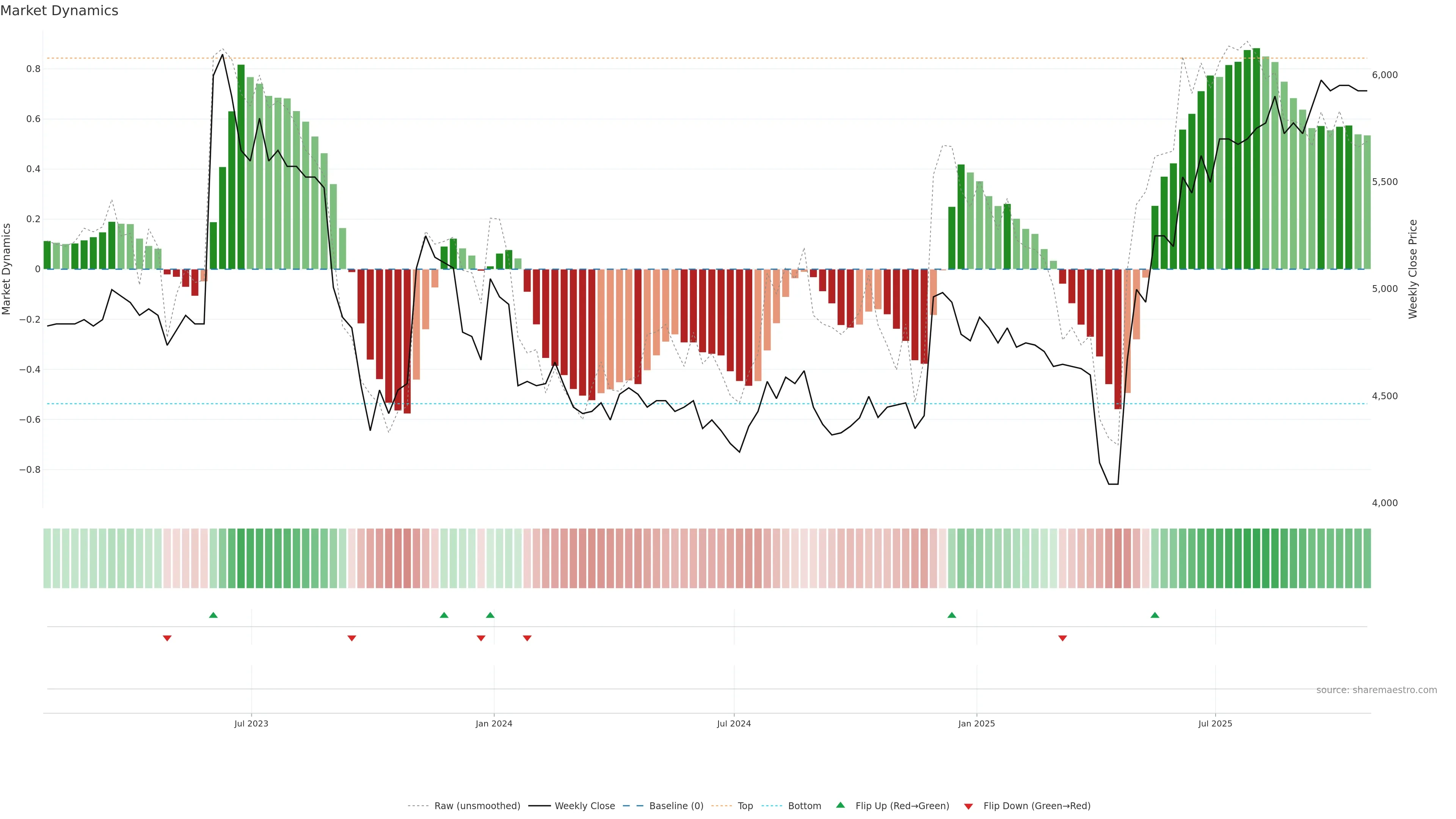Viewport: 1456px width, 819px height.
Task: Click the Market Dynamics chart title
Action: tap(60, 11)
